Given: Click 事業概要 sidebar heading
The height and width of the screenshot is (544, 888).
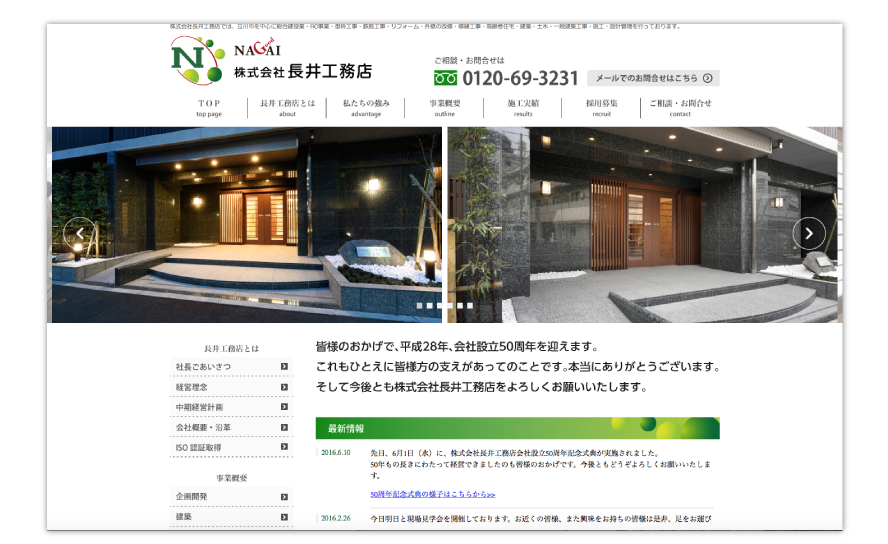Looking at the screenshot, I should 231,478.
